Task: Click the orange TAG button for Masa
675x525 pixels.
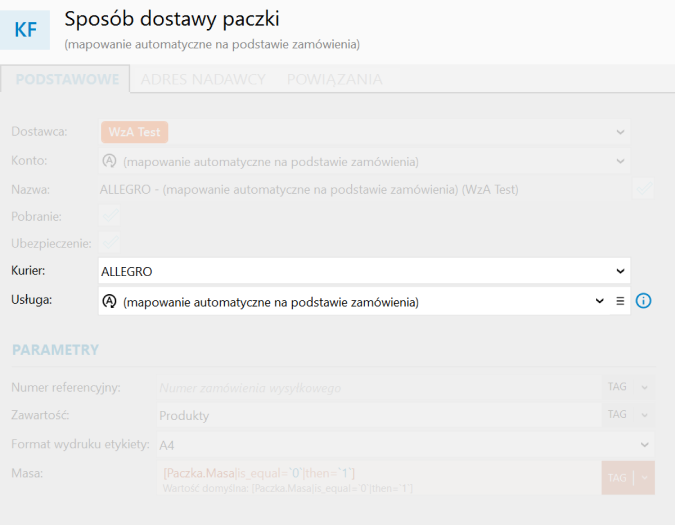Action: [617, 478]
